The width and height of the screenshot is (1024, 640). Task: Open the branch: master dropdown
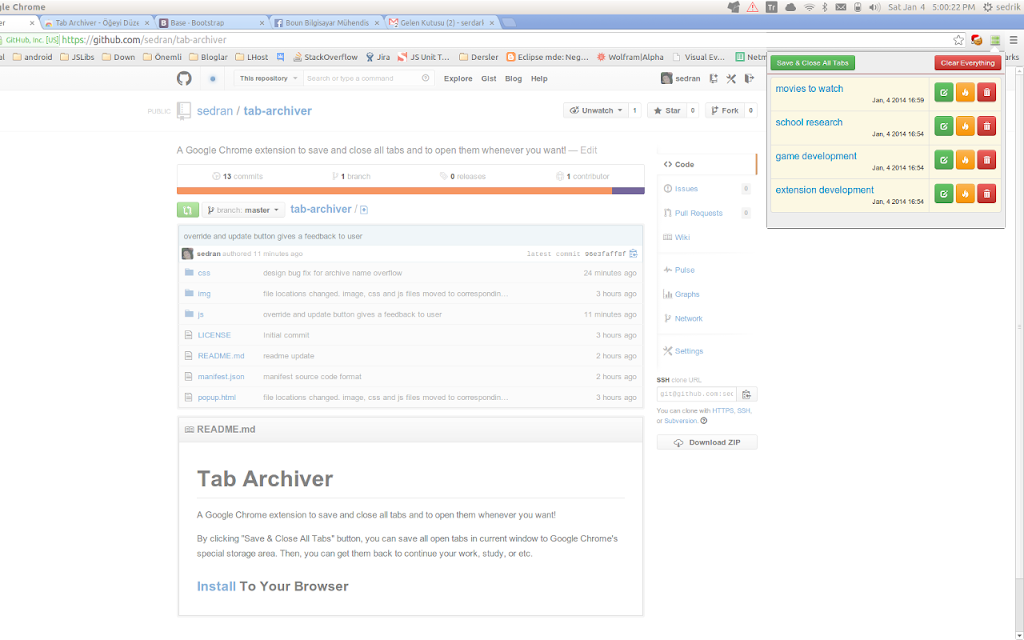pyautogui.click(x=244, y=210)
